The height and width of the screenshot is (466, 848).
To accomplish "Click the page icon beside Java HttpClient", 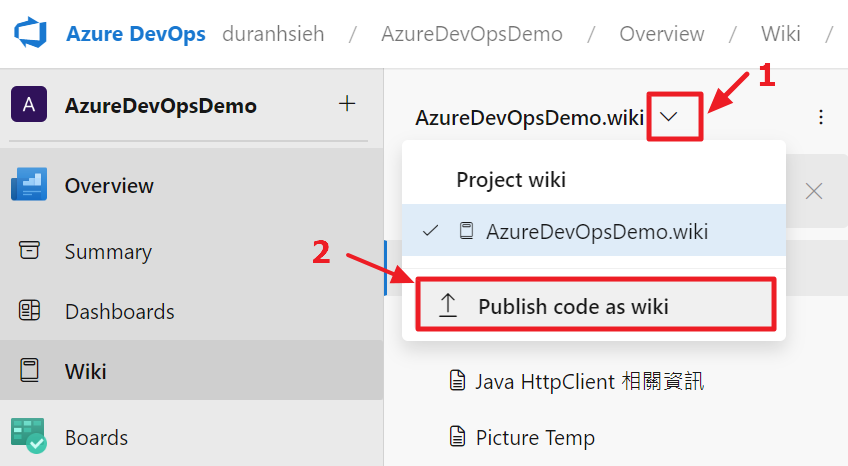I will [x=458, y=380].
